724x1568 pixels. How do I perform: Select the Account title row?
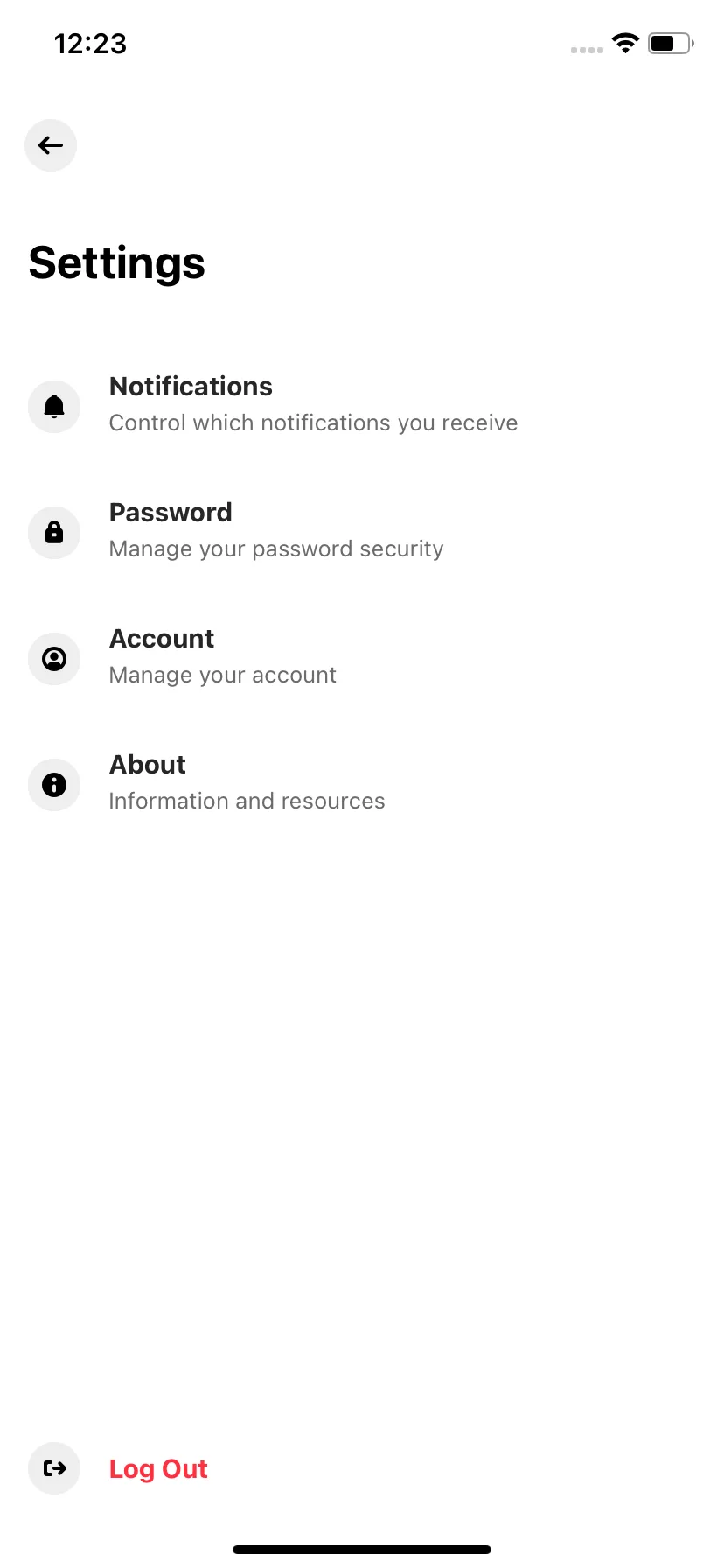pos(162,639)
